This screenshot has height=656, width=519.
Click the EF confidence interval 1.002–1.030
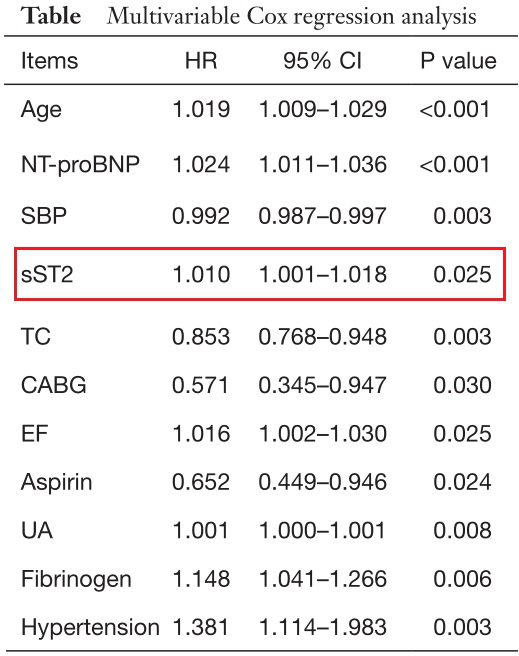tap(322, 433)
